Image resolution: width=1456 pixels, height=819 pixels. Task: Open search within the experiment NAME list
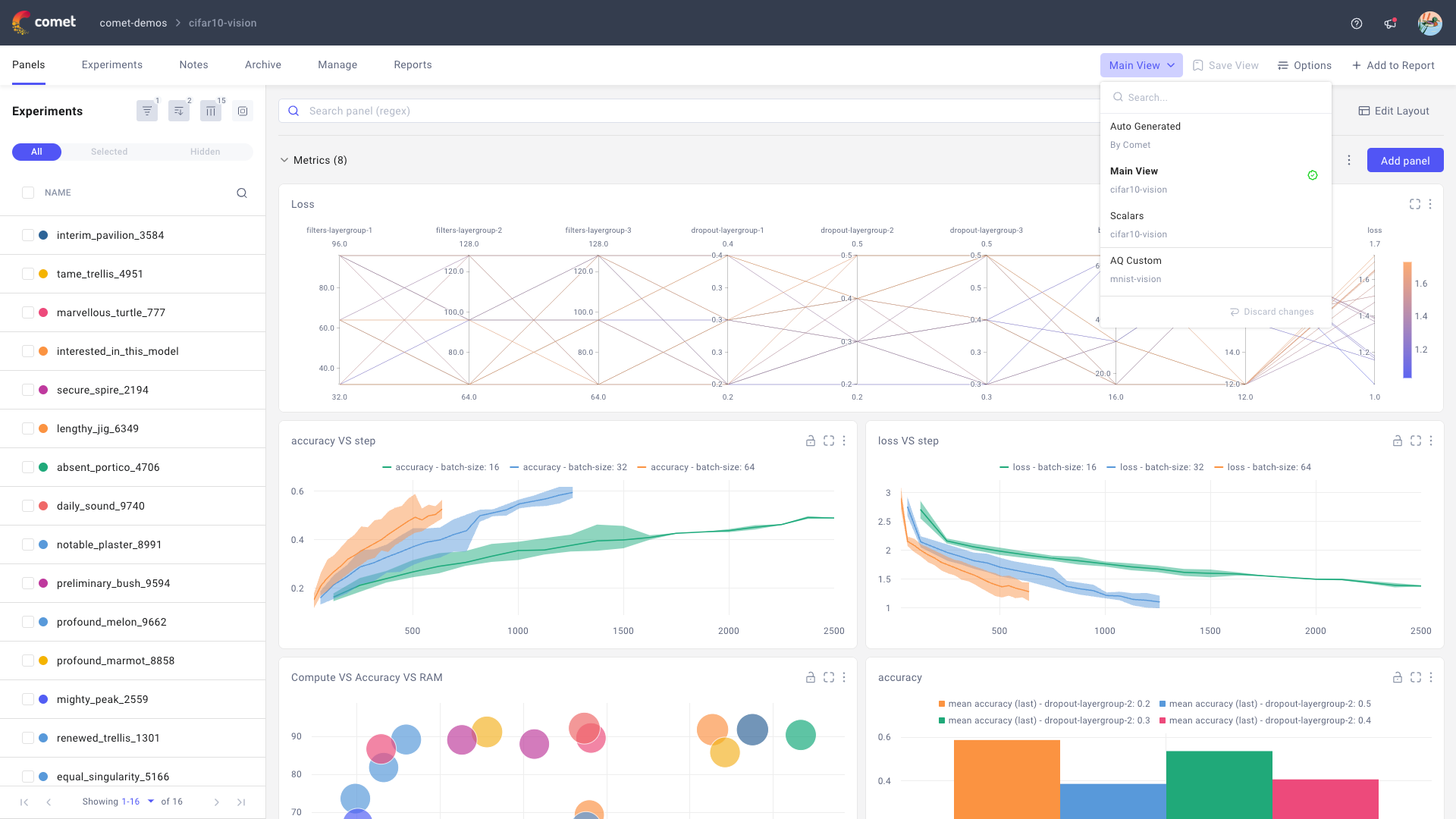click(241, 193)
